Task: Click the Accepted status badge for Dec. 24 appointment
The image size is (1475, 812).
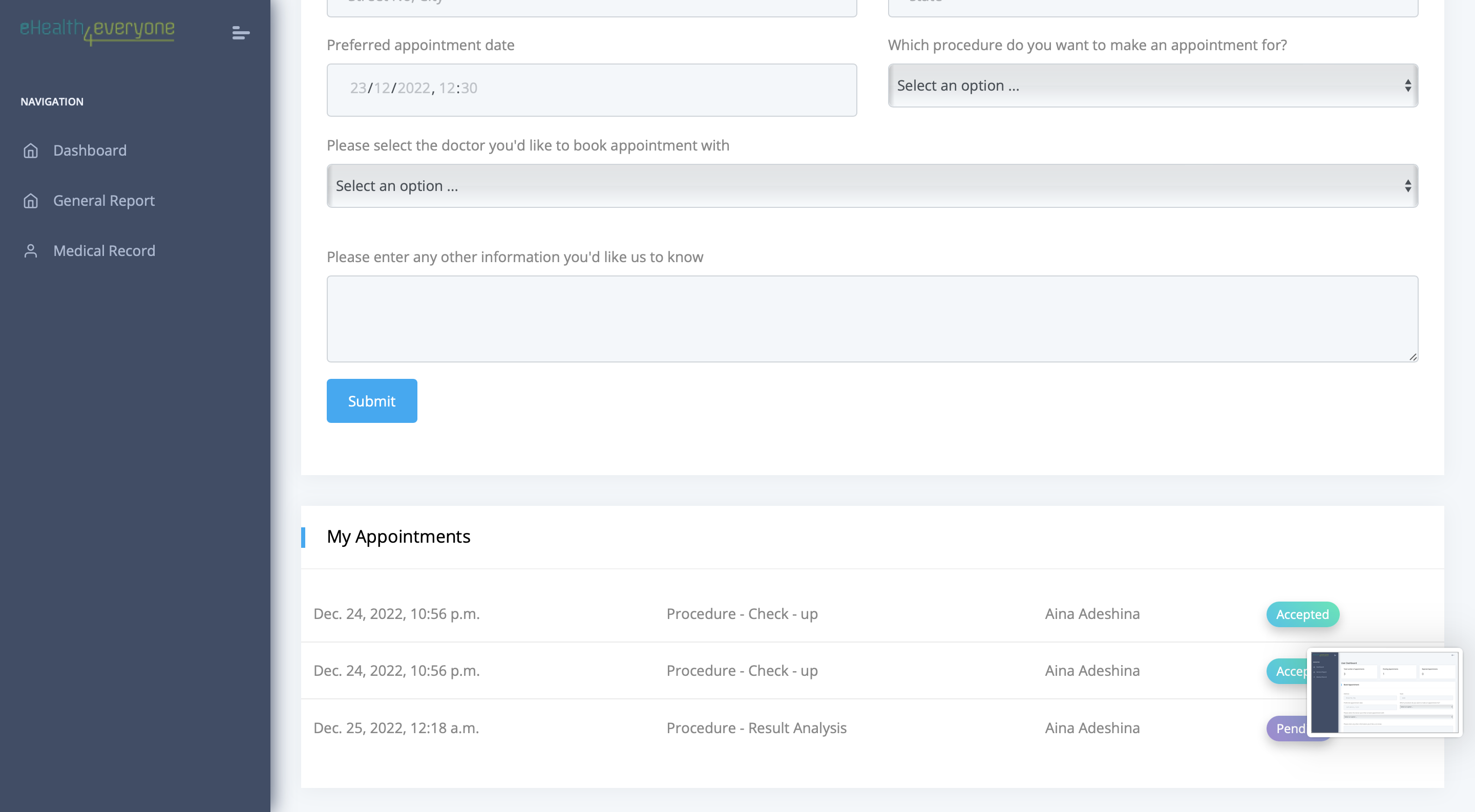Action: (x=1302, y=614)
